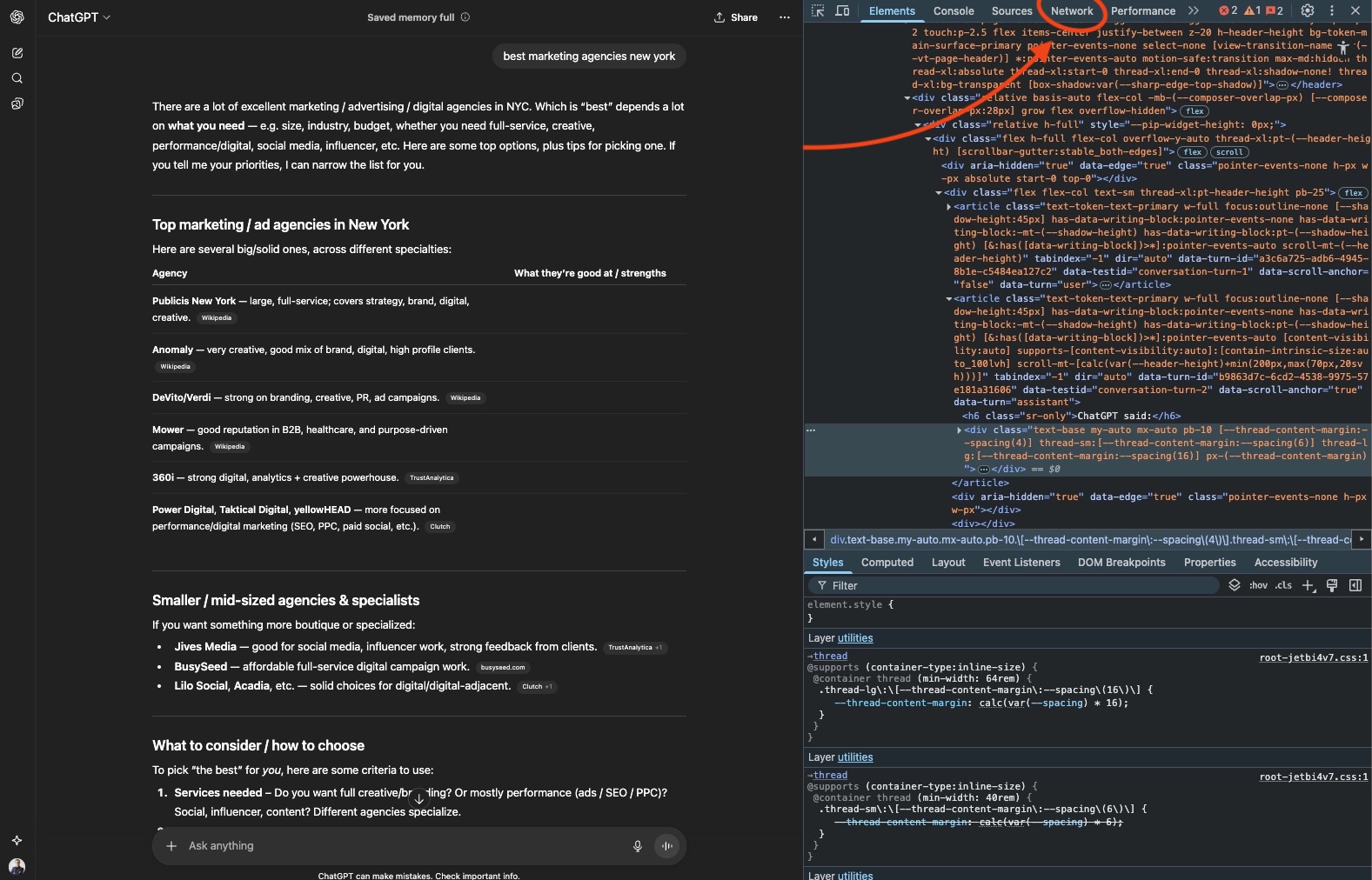This screenshot has height=880, width=1372.
Task: Open the Sources tab
Action: (x=1012, y=11)
